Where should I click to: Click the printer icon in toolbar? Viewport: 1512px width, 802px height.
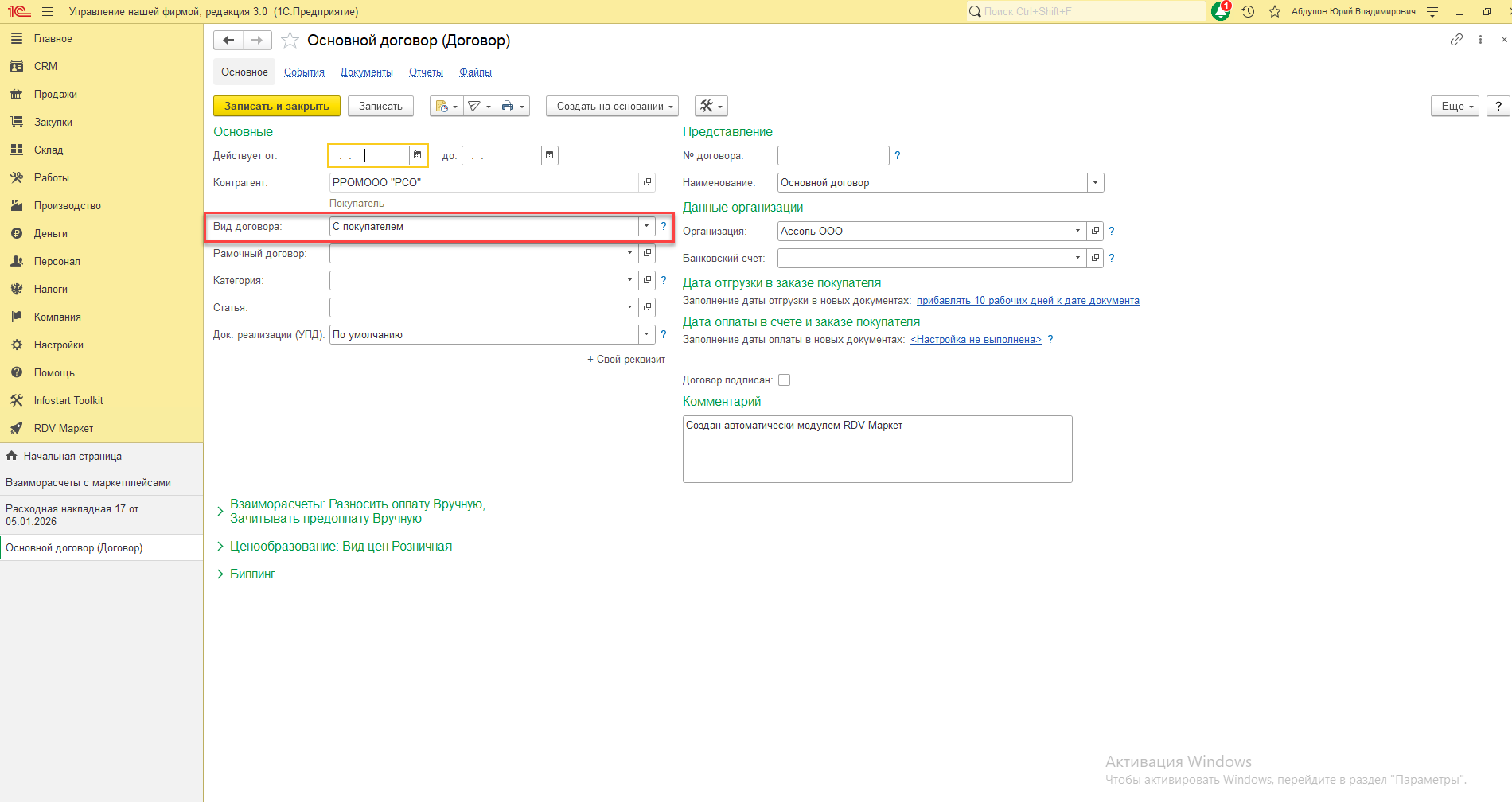coord(508,107)
